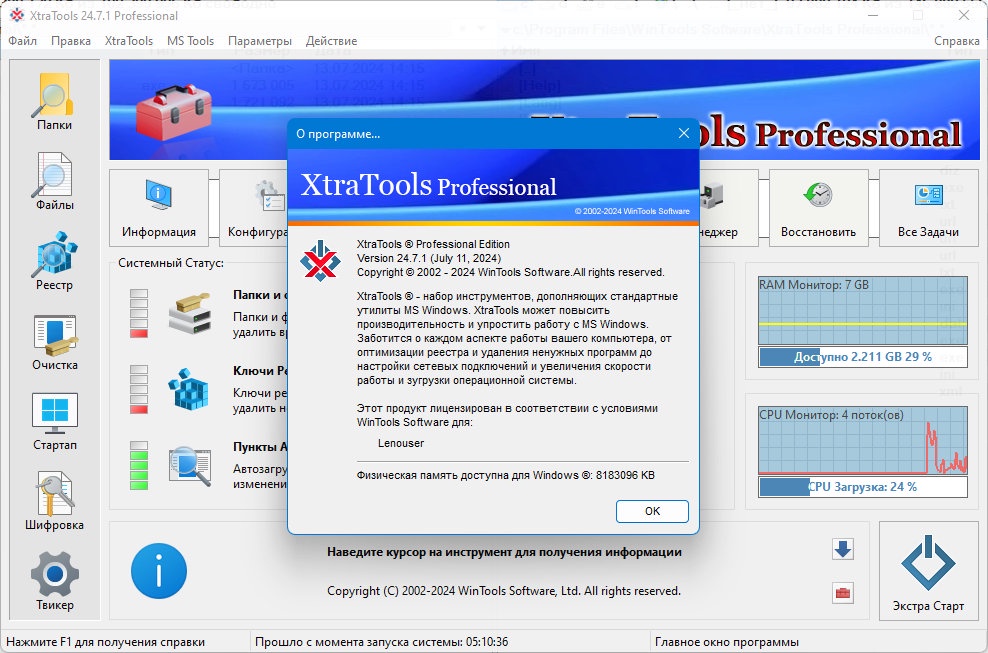
Task: Click the XtraTools title bar app icon
Action: [16, 15]
